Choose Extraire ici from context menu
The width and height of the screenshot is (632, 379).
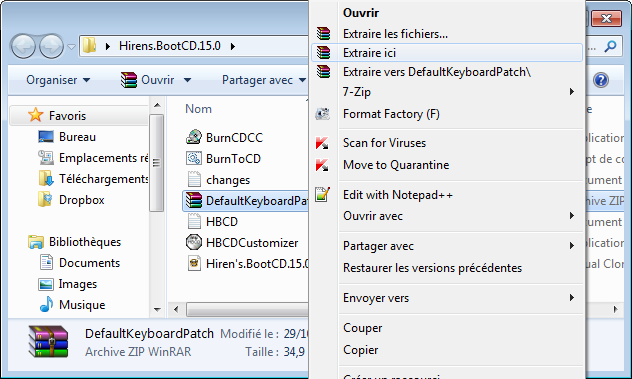447,52
